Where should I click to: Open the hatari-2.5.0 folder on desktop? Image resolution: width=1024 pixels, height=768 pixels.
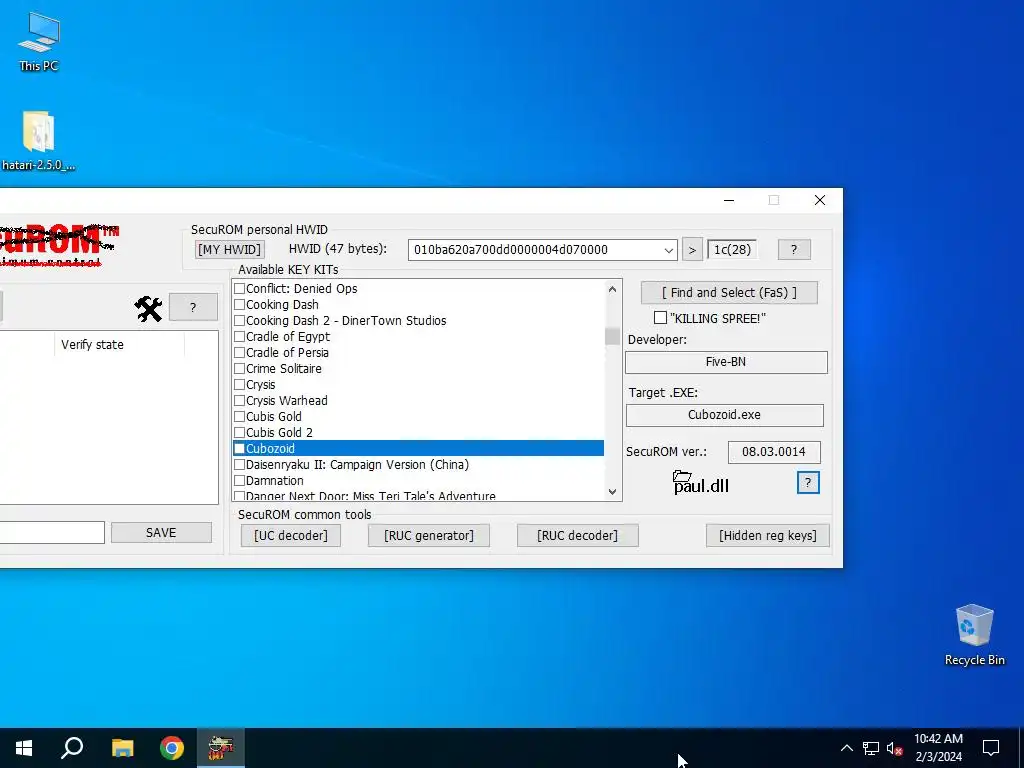pyautogui.click(x=39, y=140)
